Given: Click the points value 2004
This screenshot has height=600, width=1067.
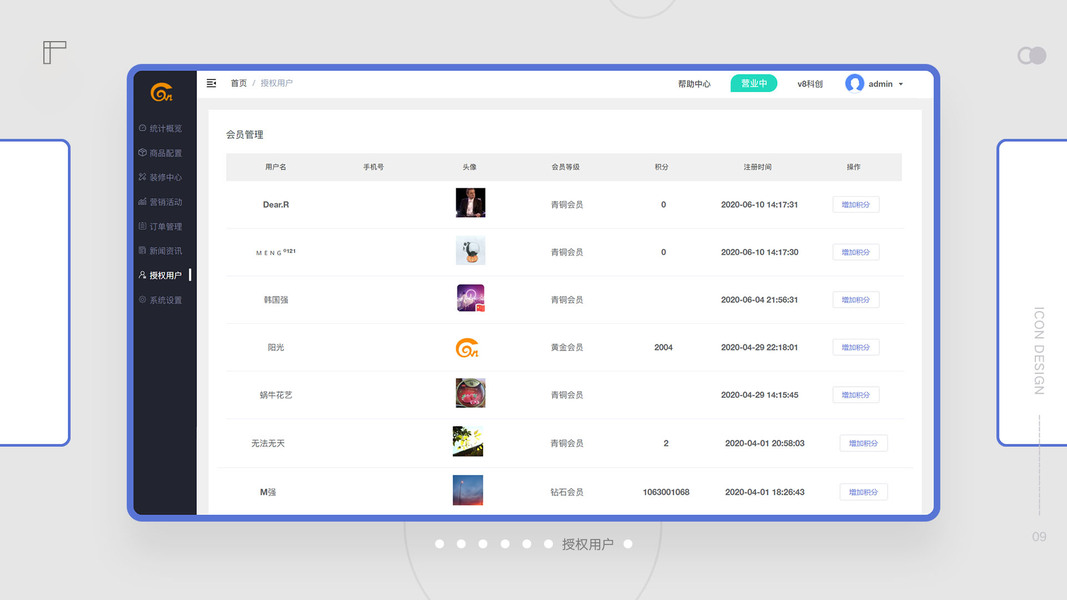Looking at the screenshot, I should [663, 348].
